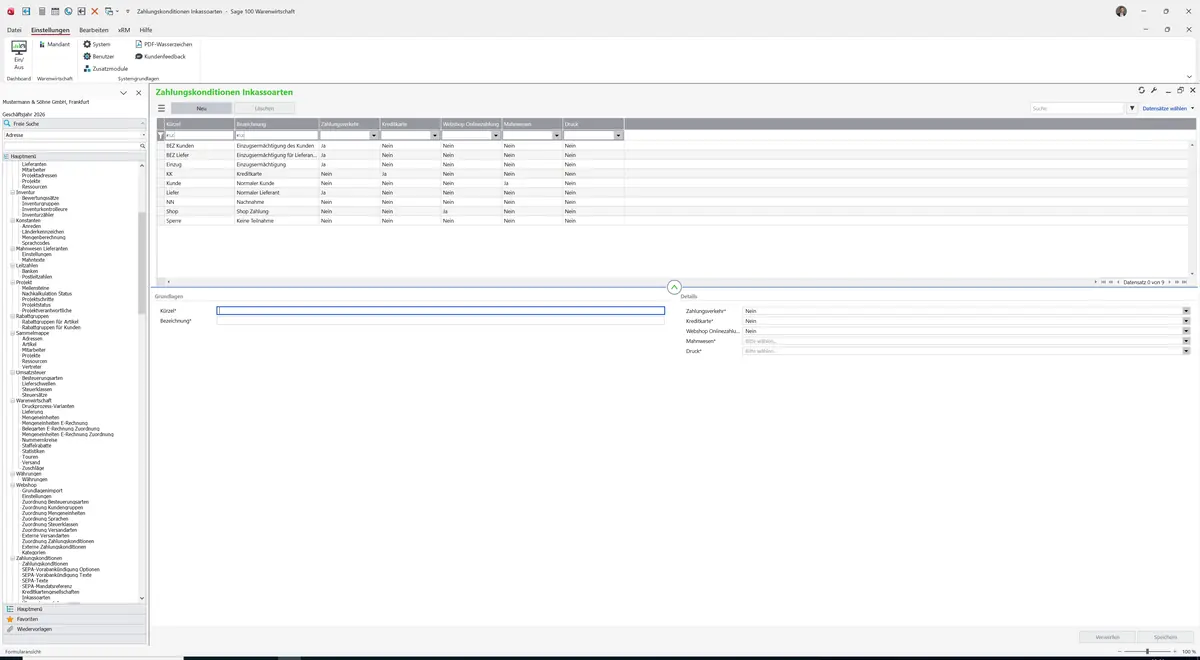This screenshot has height=660, width=1200.
Task: Collapse the navigation pane chevron
Action: tap(123, 93)
